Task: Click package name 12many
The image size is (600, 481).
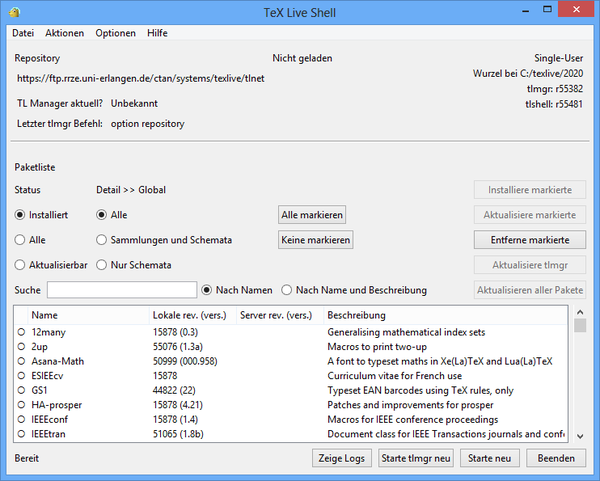Action: (49, 332)
